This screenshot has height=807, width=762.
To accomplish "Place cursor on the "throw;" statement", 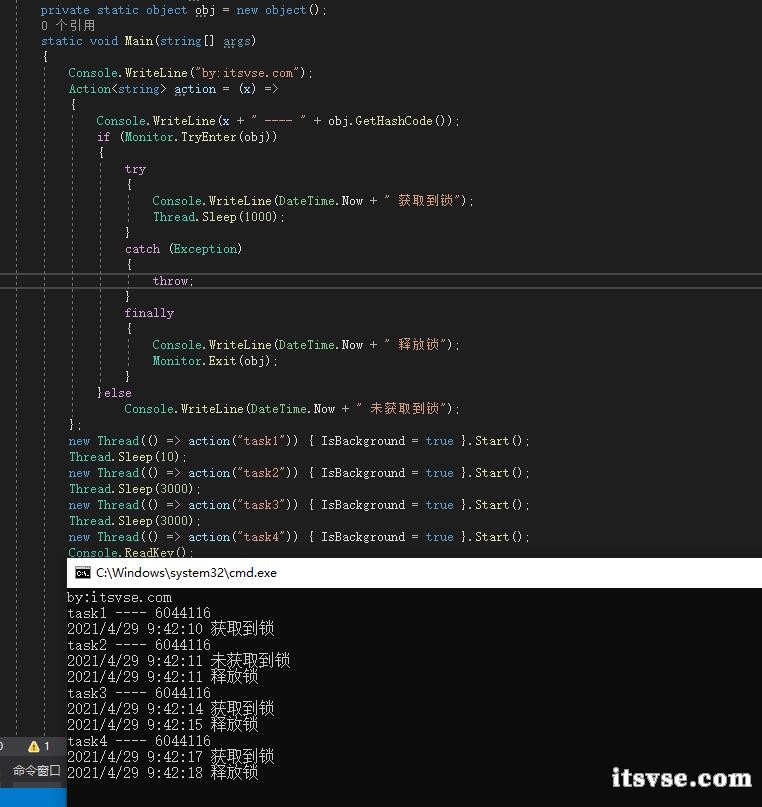I will coord(172,281).
